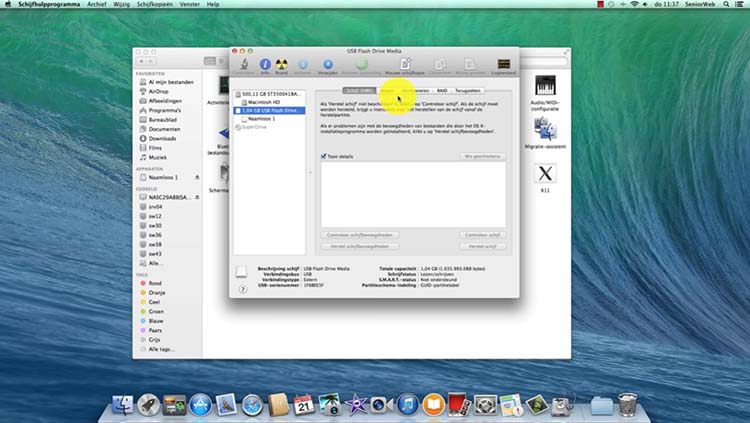Open the Wijzig menu

[121, 4]
